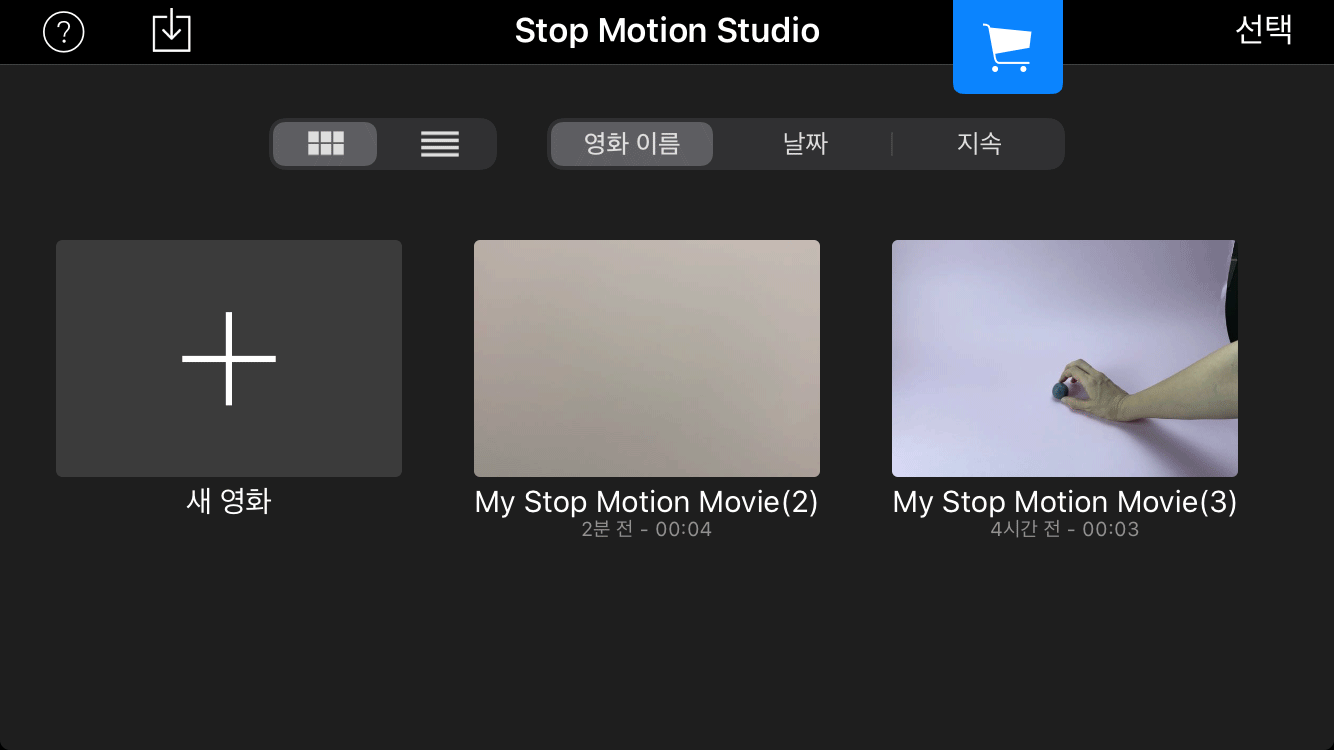Image resolution: width=1334 pixels, height=750 pixels.
Task: Tap the import movie download icon
Action: pyautogui.click(x=171, y=31)
